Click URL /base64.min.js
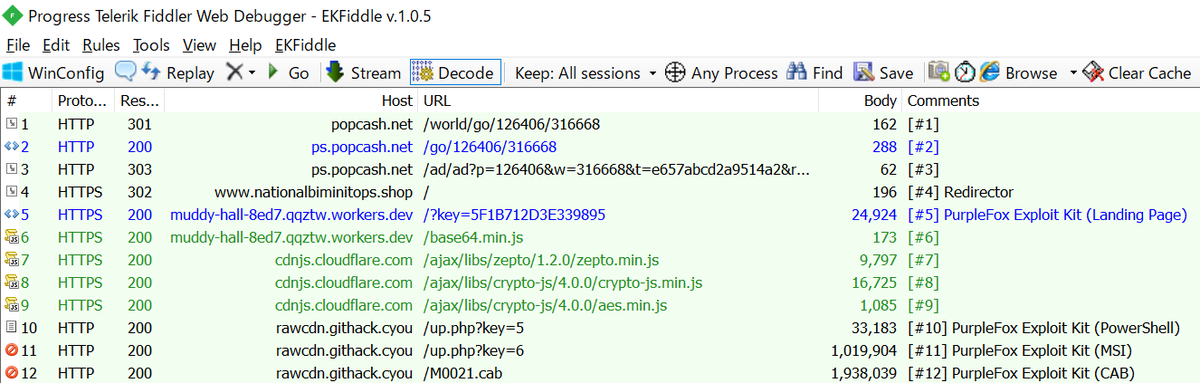This screenshot has width=1200, height=383. point(472,237)
